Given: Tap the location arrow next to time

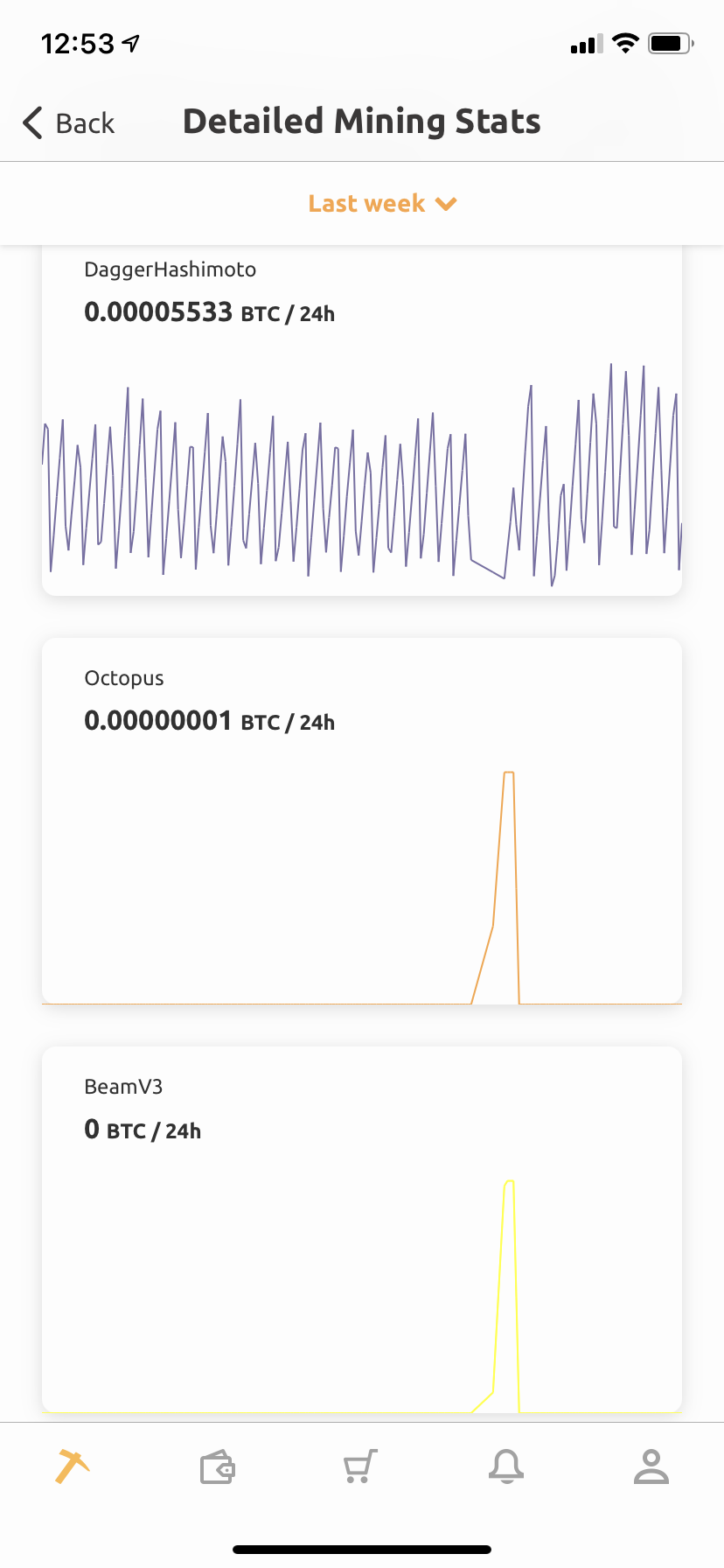Looking at the screenshot, I should [132, 43].
